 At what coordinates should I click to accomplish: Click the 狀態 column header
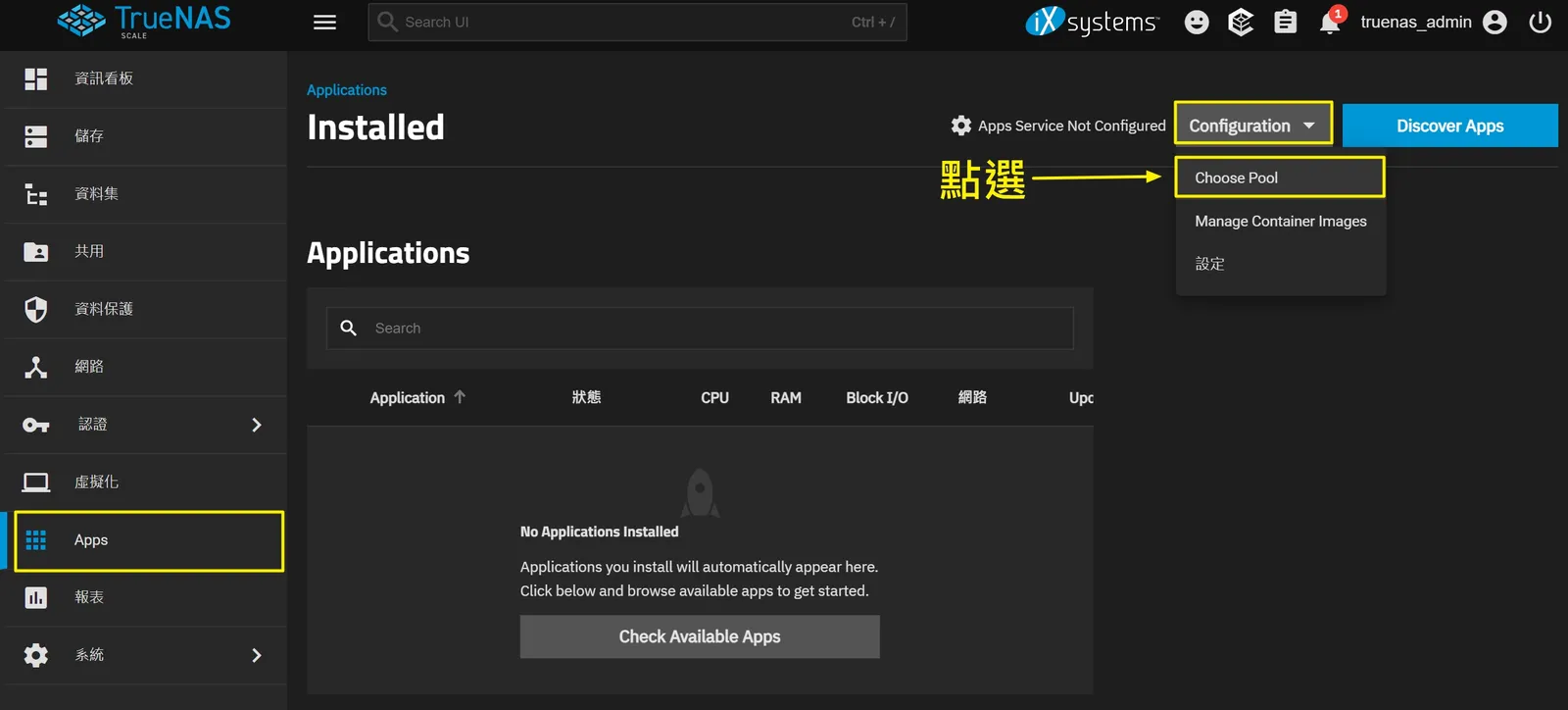[x=587, y=397]
